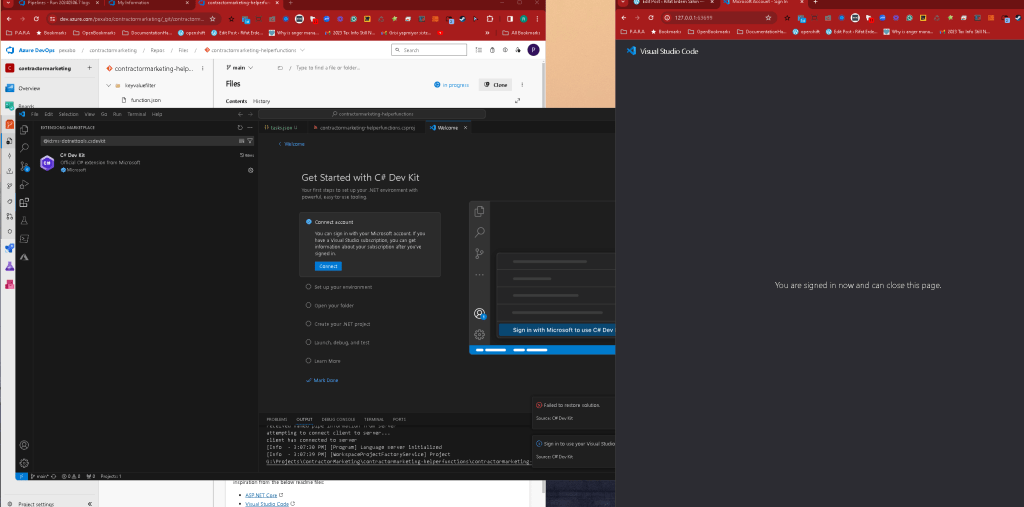Viewport: 1024px width, 507px height.
Task: Open the Accounts icon at bottom of VS Code activity bar
Action: tap(24, 445)
